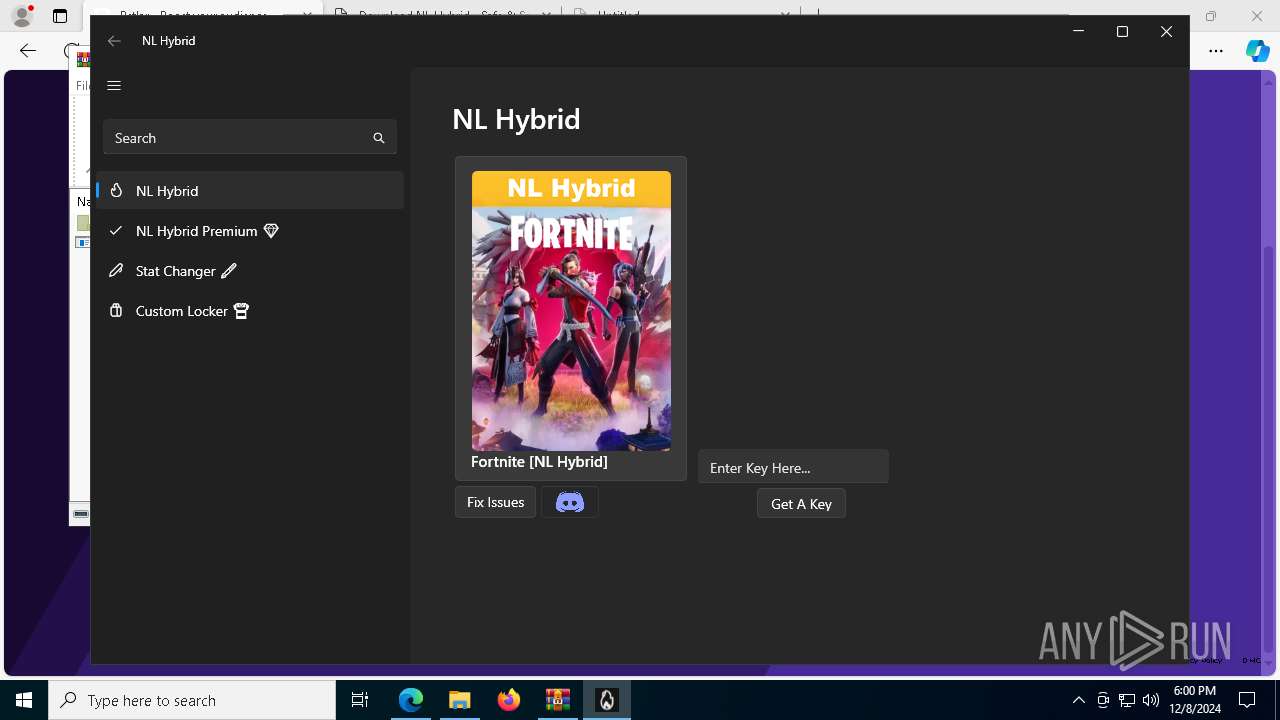Open the volume control in system tray
The image size is (1280, 720).
[1151, 700]
